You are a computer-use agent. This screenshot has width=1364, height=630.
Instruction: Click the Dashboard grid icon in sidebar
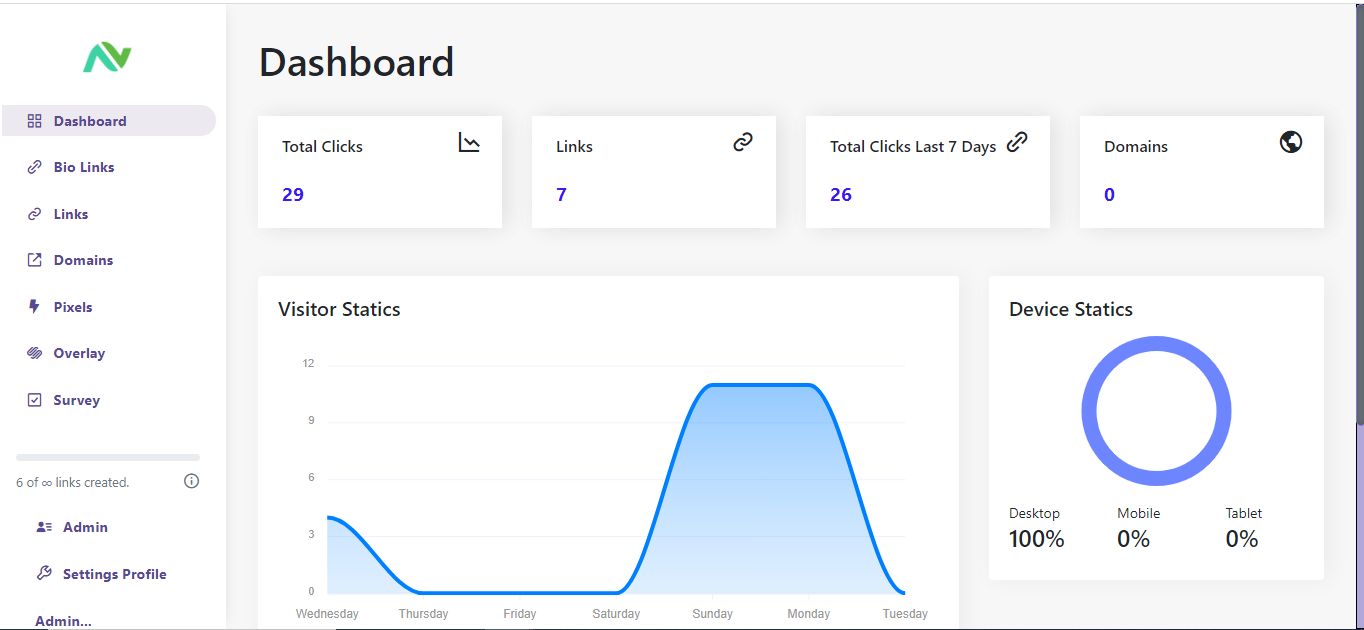(34, 121)
